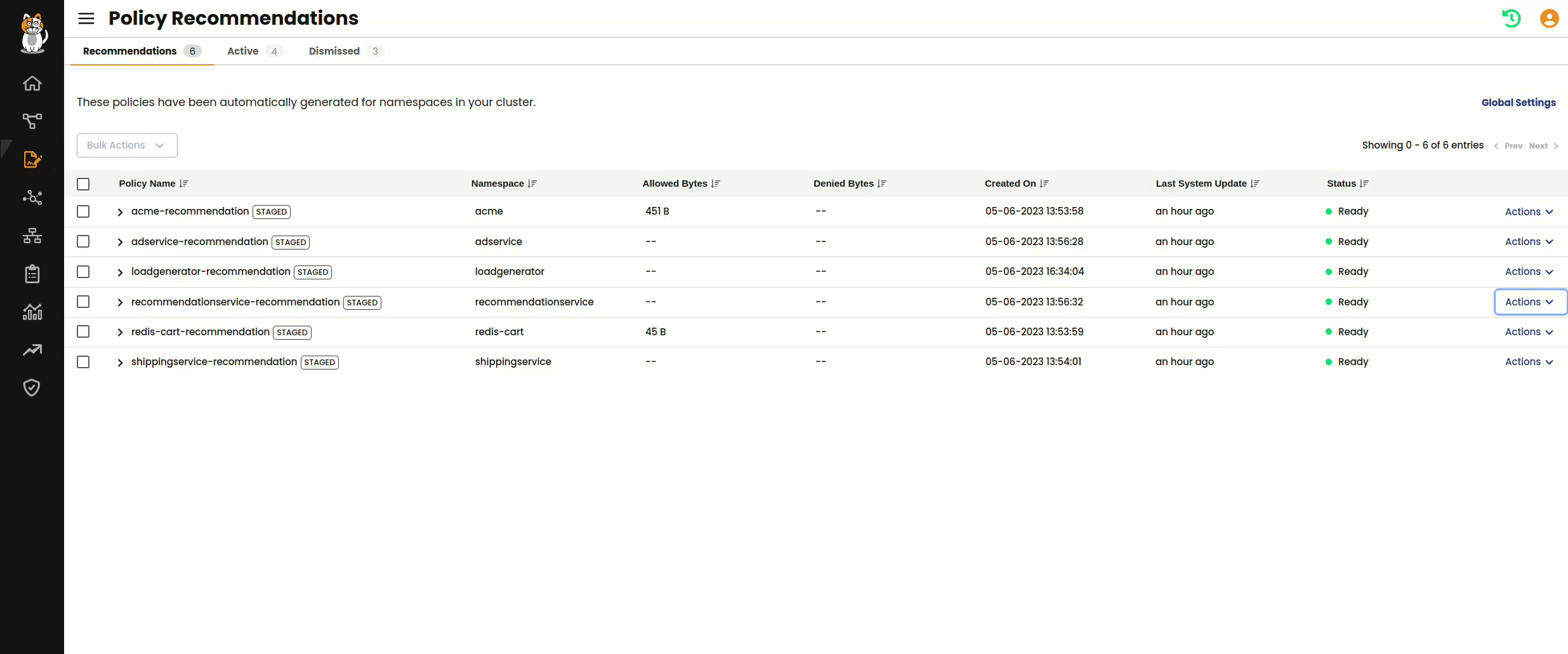Sort by Last System Update column icon
This screenshot has width=1568, height=654.
coord(1255,184)
